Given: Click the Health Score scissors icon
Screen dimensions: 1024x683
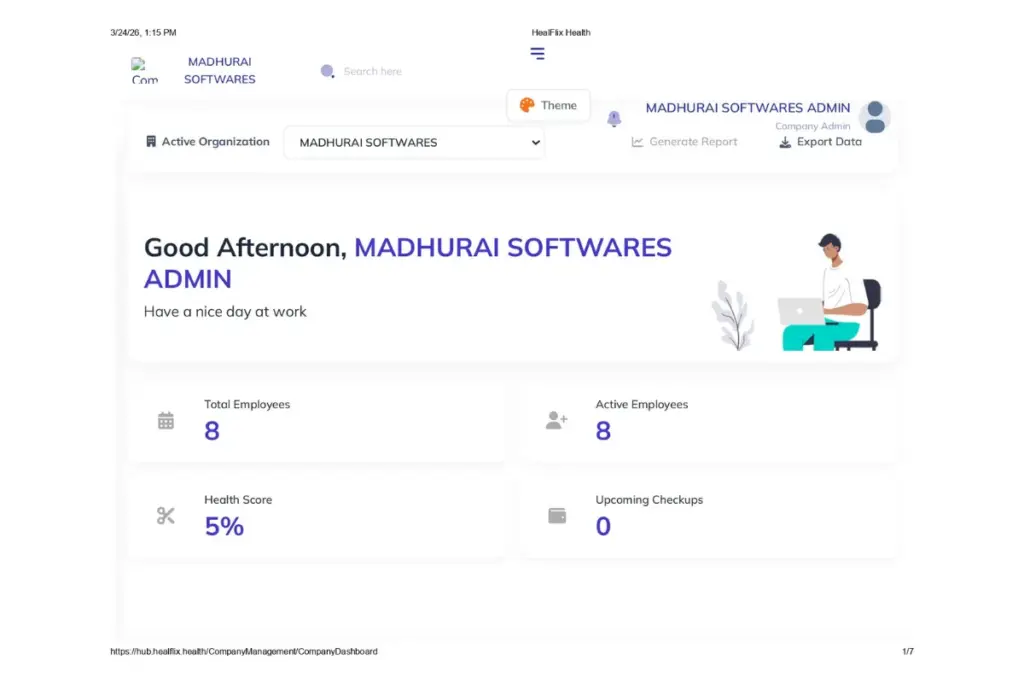Looking at the screenshot, I should [x=166, y=516].
